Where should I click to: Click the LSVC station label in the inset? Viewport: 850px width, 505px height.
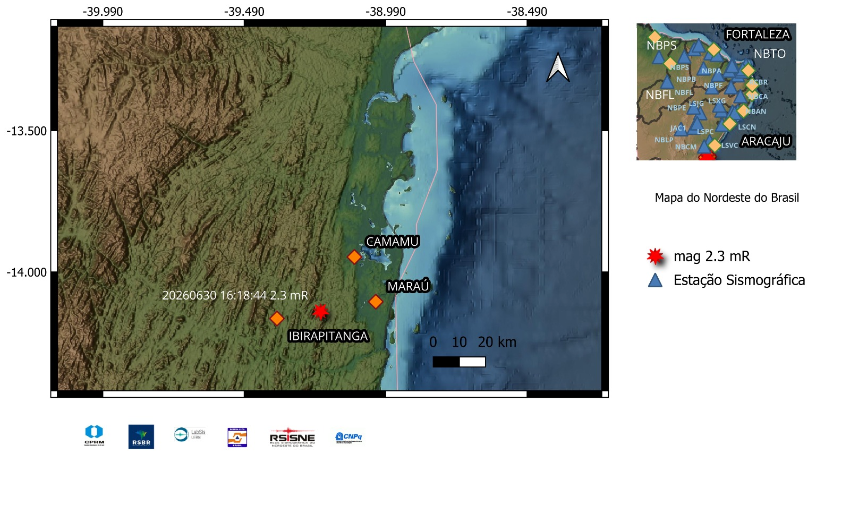(x=730, y=146)
